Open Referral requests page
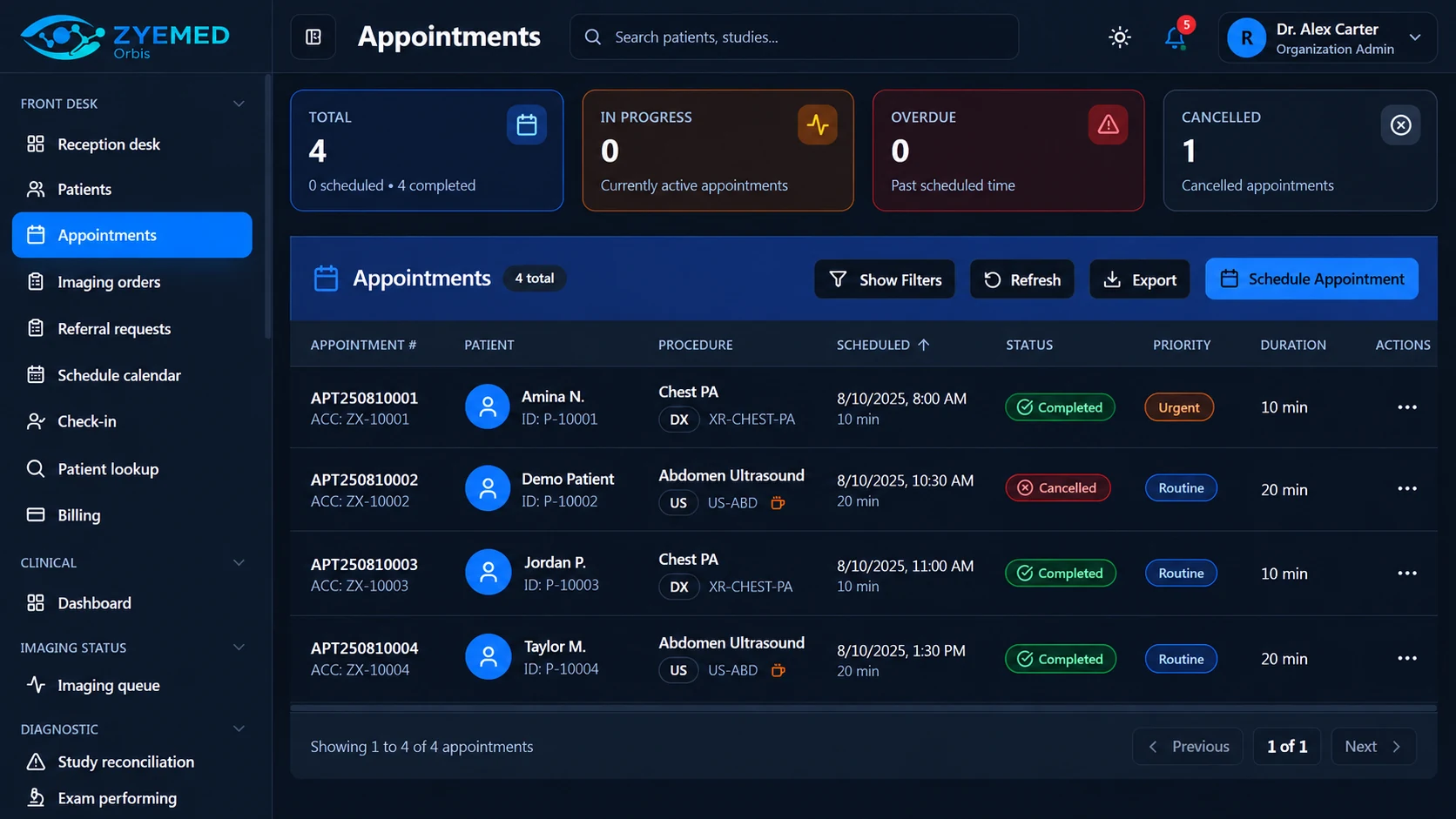The height and width of the screenshot is (819, 1456). (x=132, y=328)
